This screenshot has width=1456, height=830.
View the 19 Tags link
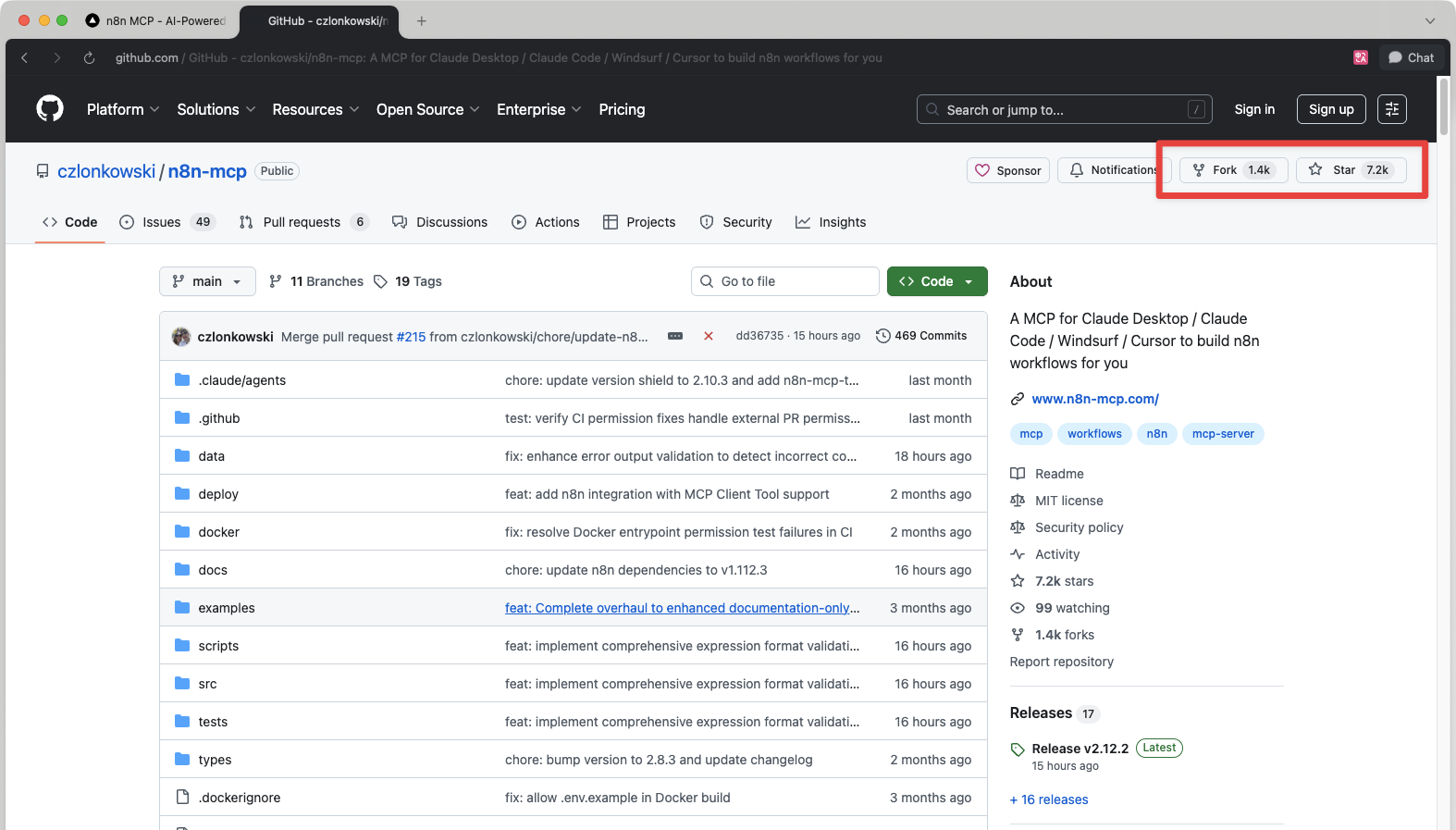click(408, 281)
